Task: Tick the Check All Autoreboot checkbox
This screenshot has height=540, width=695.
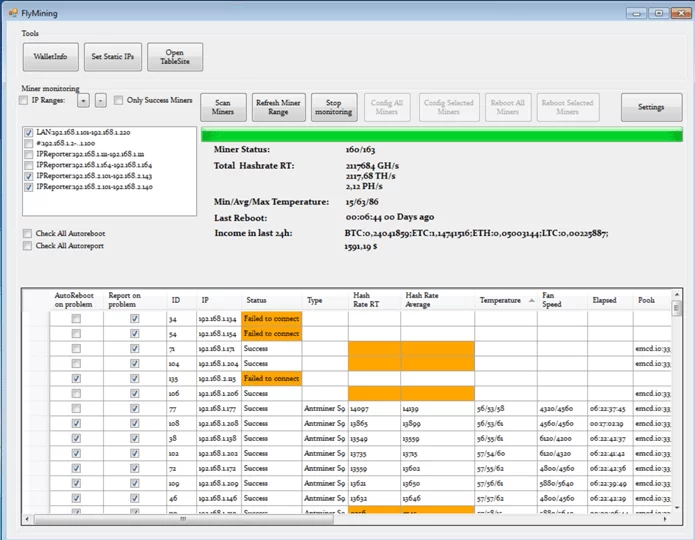Action: tap(27, 233)
